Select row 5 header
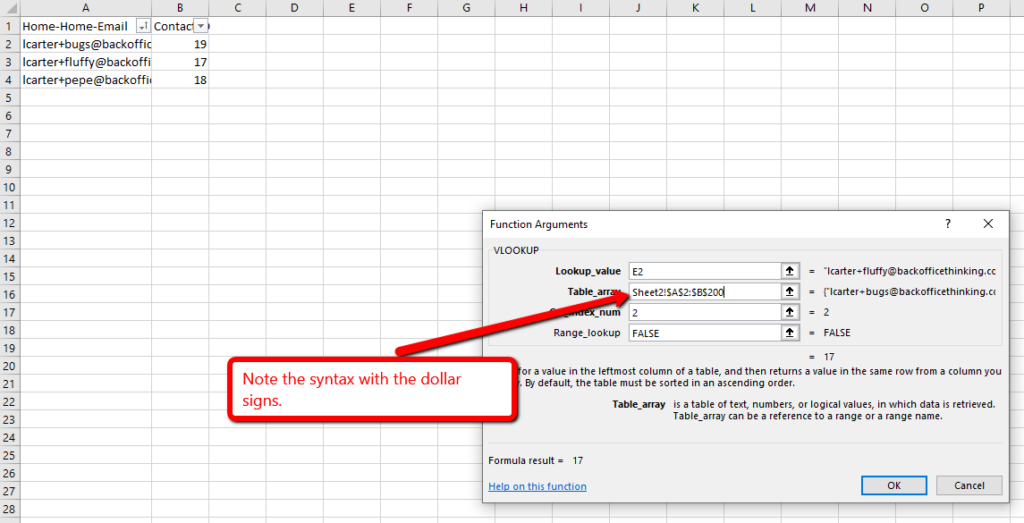This screenshot has height=523, width=1024. [x=10, y=97]
